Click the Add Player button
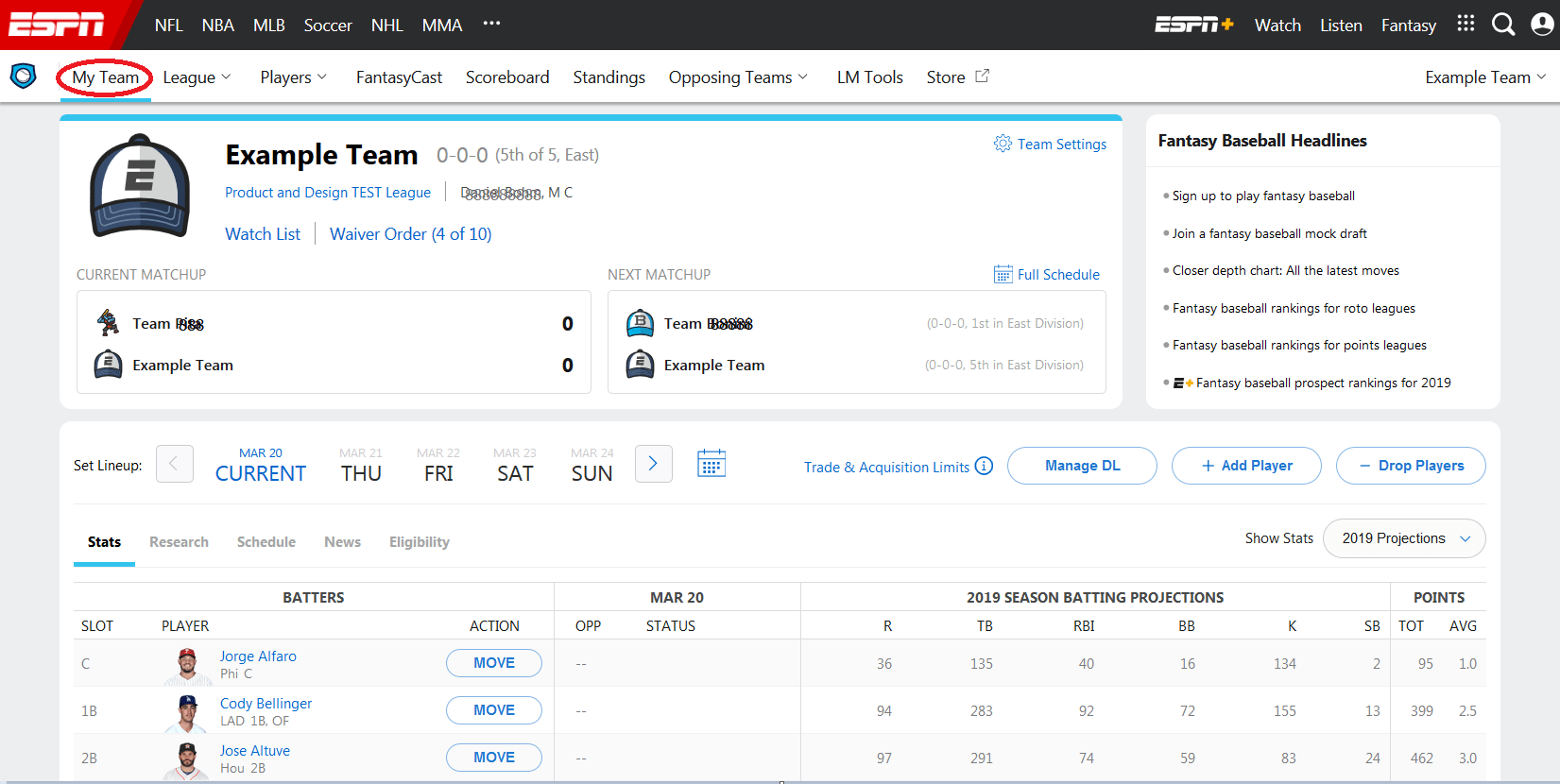Viewport: 1560px width, 784px height. [x=1246, y=466]
